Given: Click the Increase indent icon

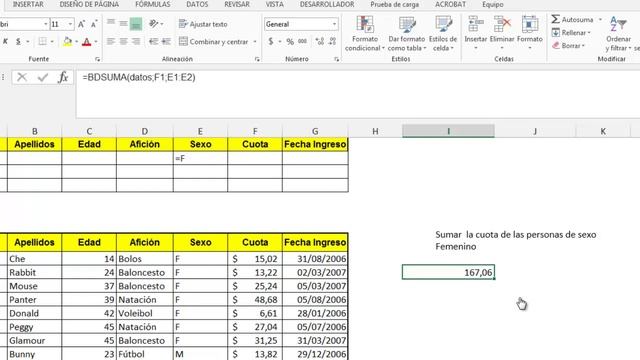Looking at the screenshot, I should [x=166, y=42].
